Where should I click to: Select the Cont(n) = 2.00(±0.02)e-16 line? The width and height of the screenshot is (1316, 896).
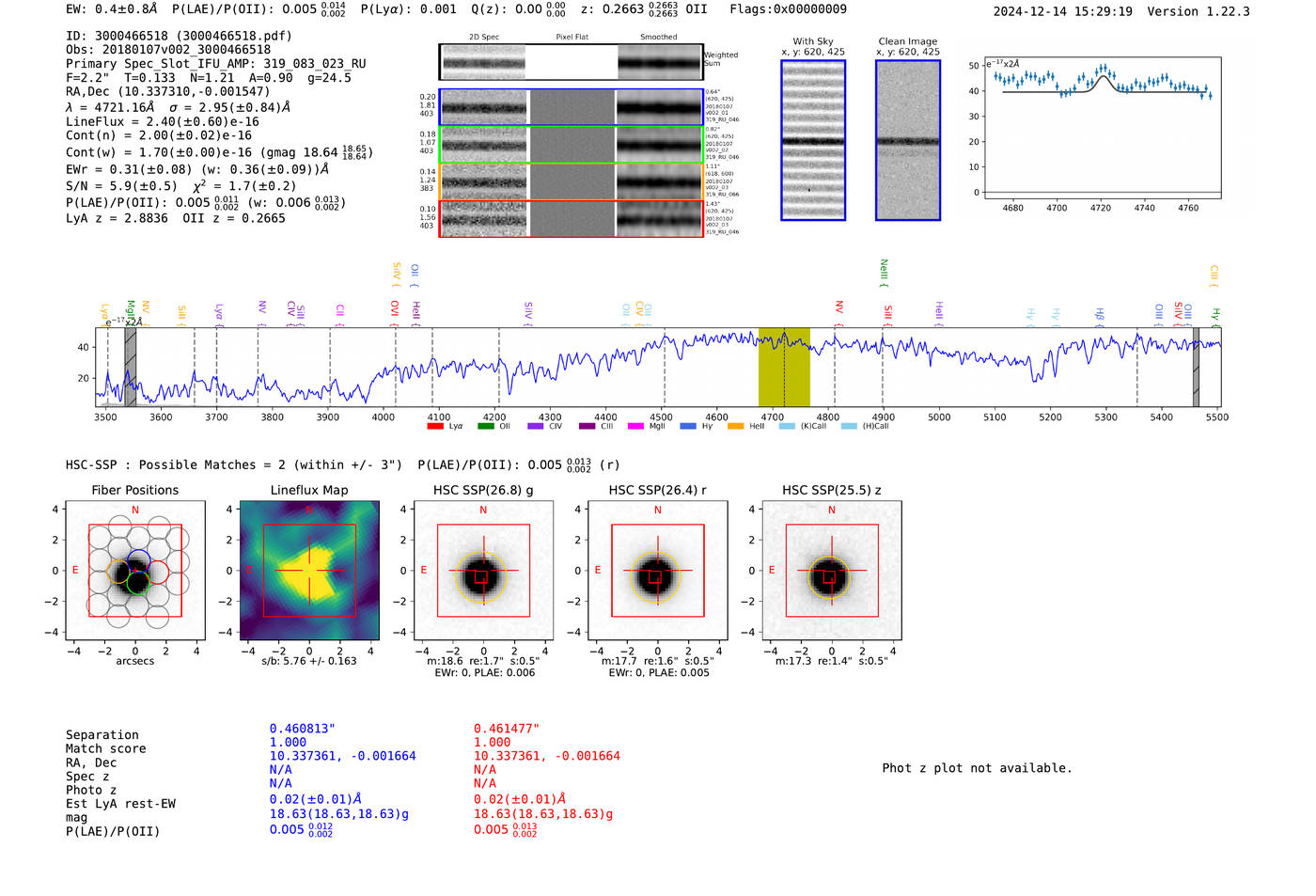pos(159,135)
